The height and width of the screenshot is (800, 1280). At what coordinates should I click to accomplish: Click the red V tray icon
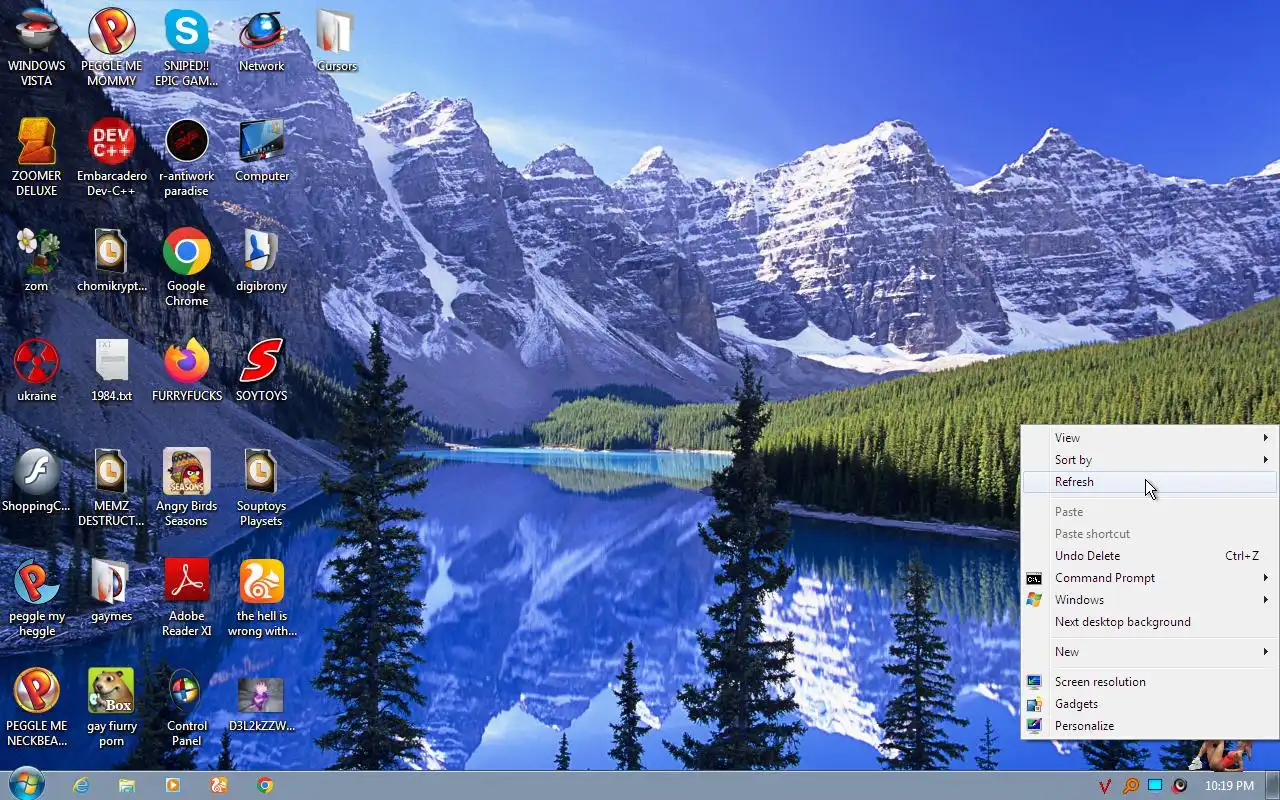coord(1105,786)
